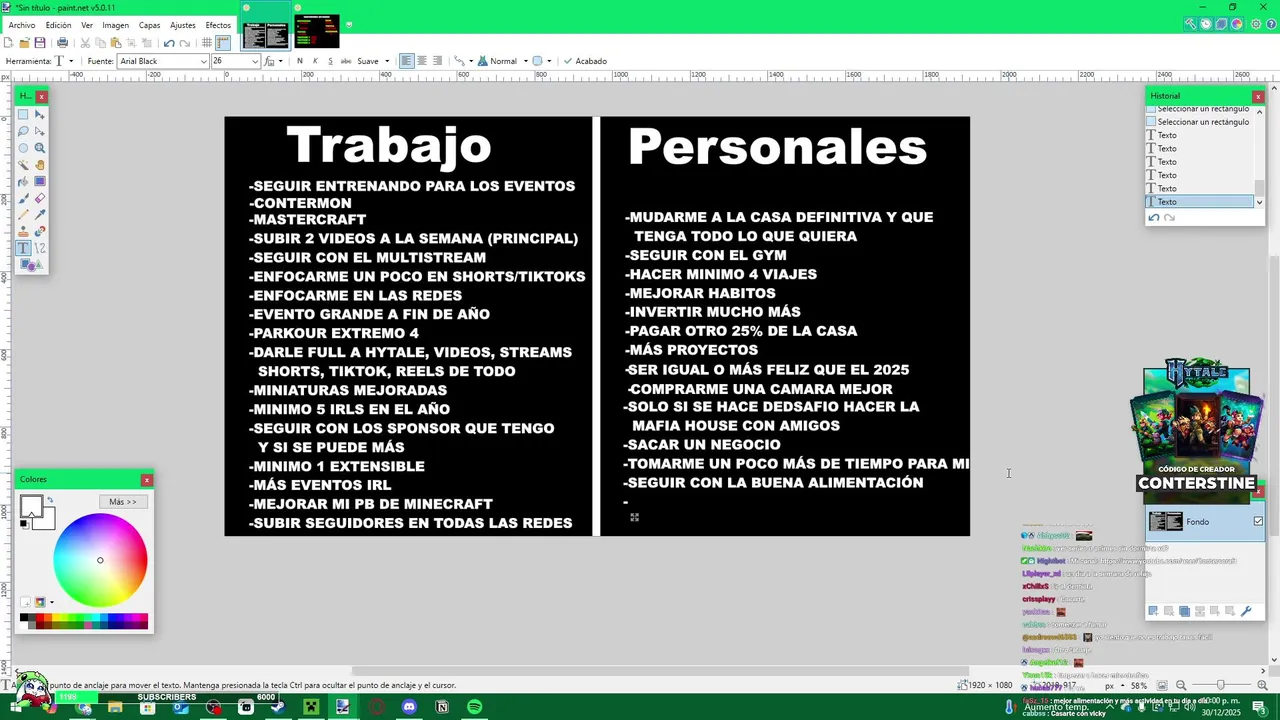Image resolution: width=1280 pixels, height=720 pixels.
Task: Click zoom out magnifier in status bar
Action: pyautogui.click(x=1181, y=685)
